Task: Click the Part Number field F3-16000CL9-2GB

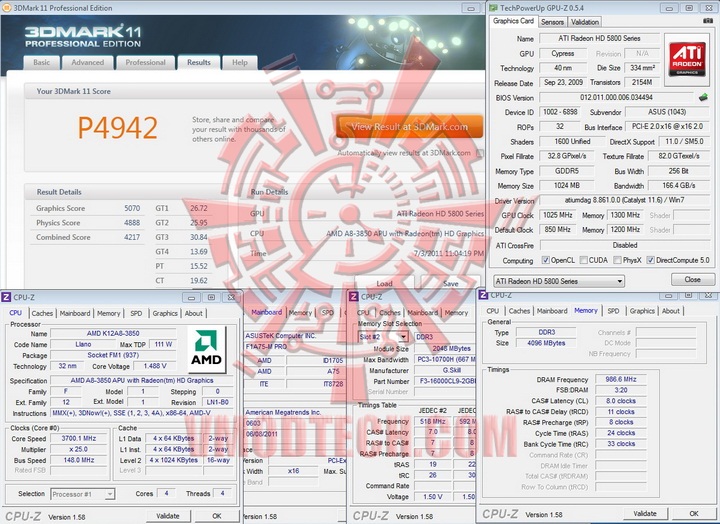Action: click(x=445, y=381)
